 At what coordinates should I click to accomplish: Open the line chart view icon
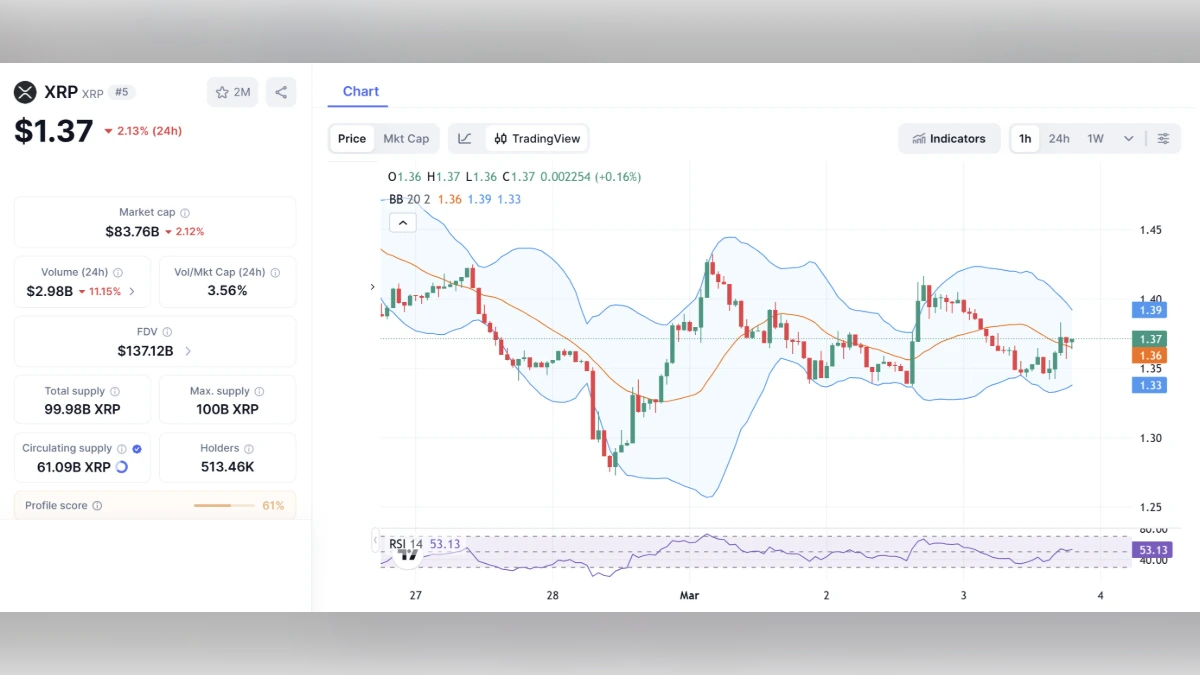pyautogui.click(x=465, y=138)
